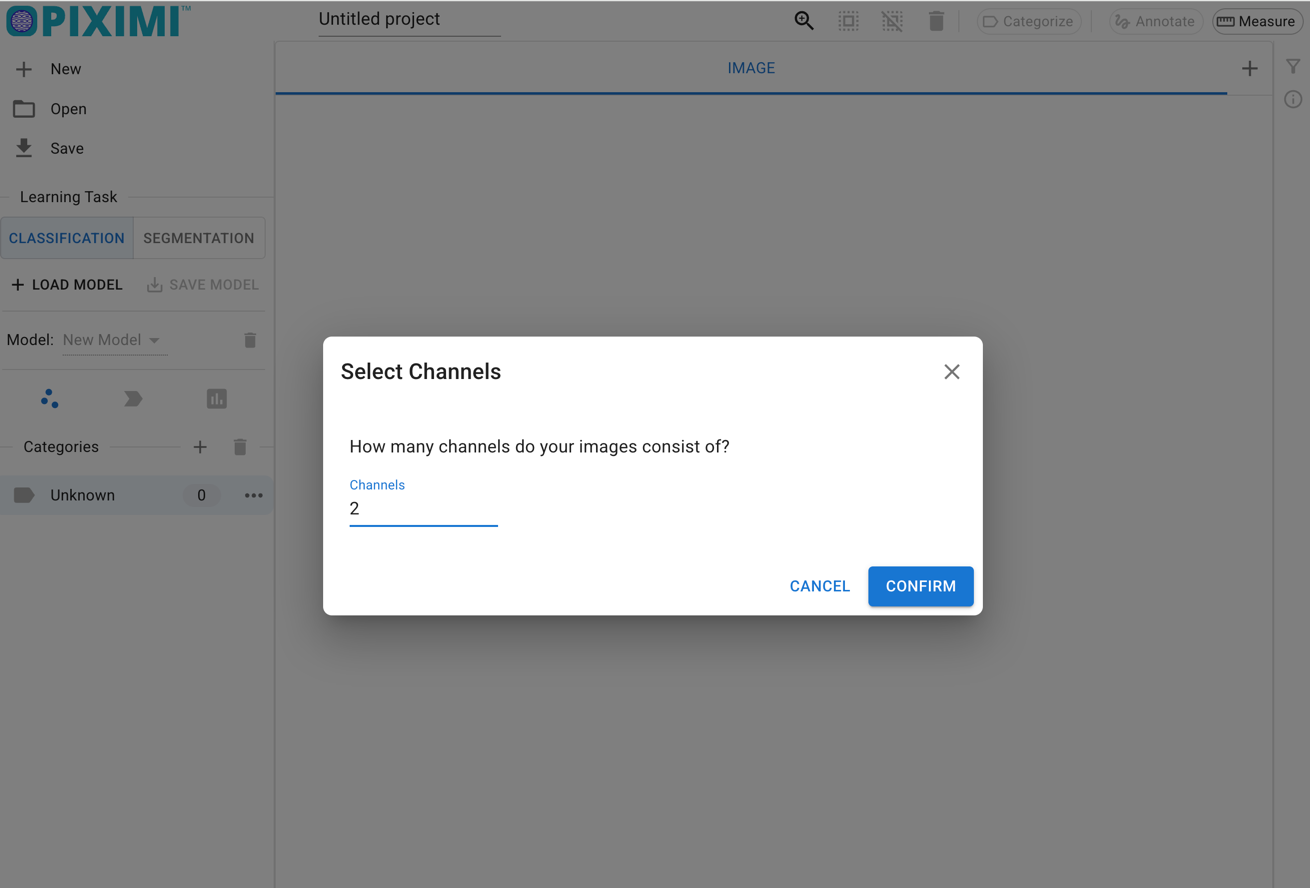Click SAVE MODEL button
1310x888 pixels.
click(x=203, y=285)
